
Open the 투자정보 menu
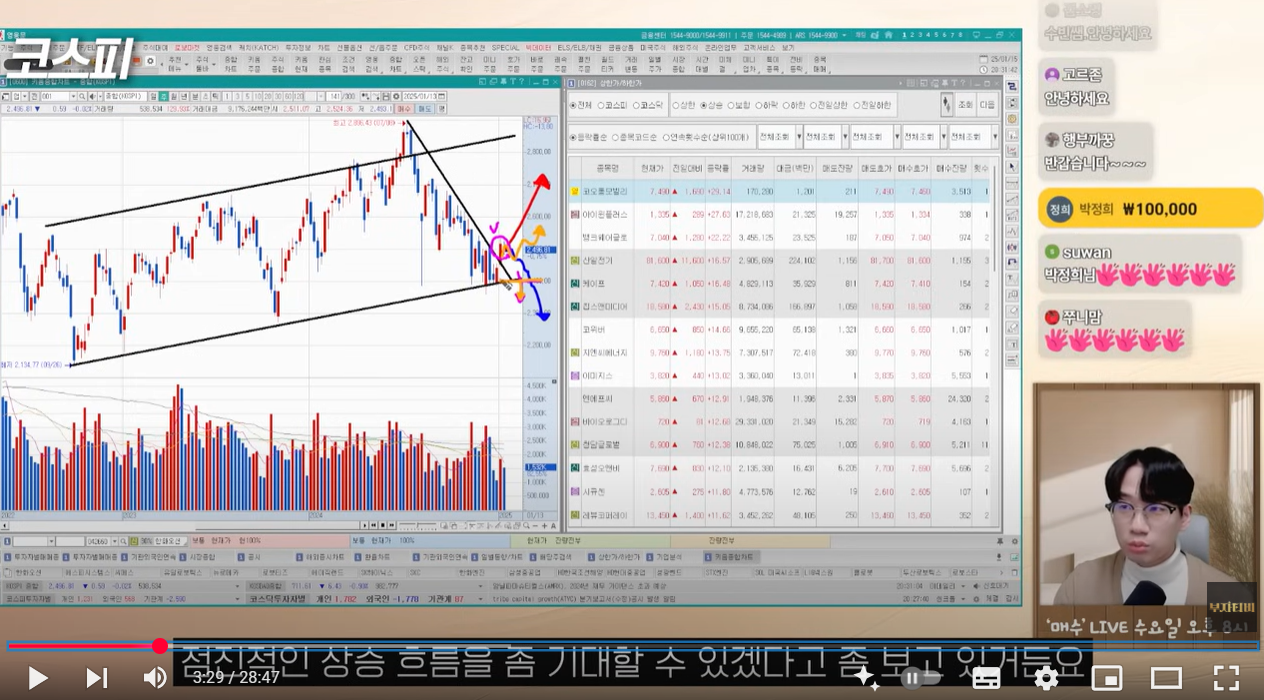[x=297, y=47]
